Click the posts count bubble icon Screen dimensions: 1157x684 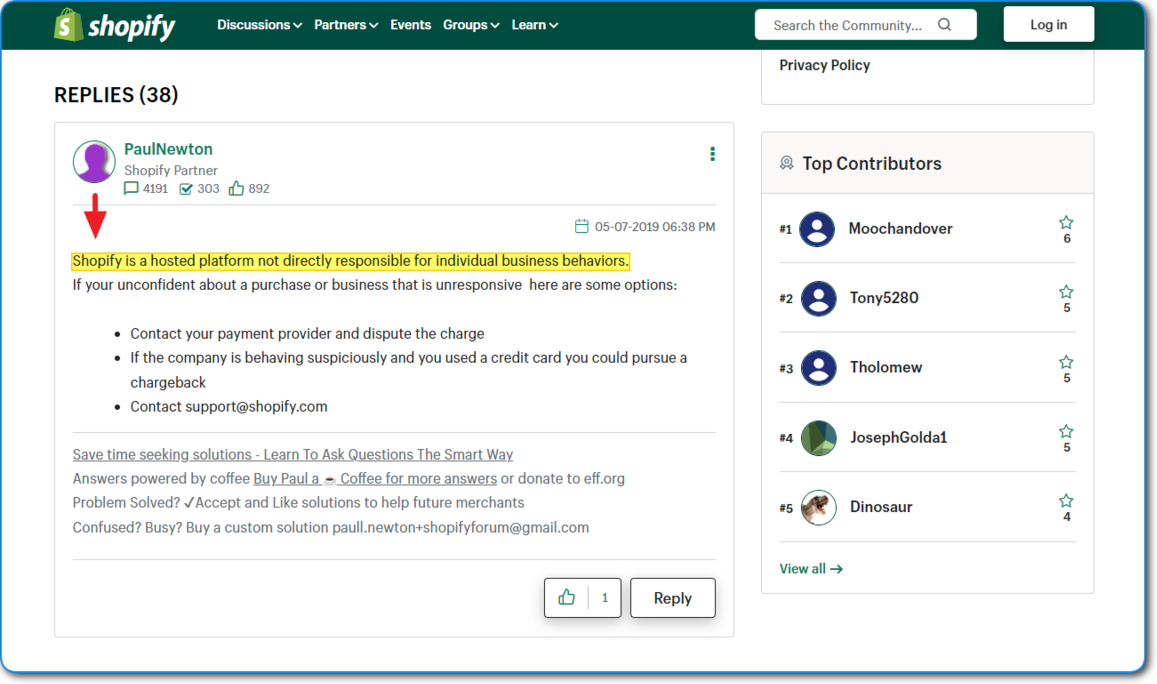131,188
